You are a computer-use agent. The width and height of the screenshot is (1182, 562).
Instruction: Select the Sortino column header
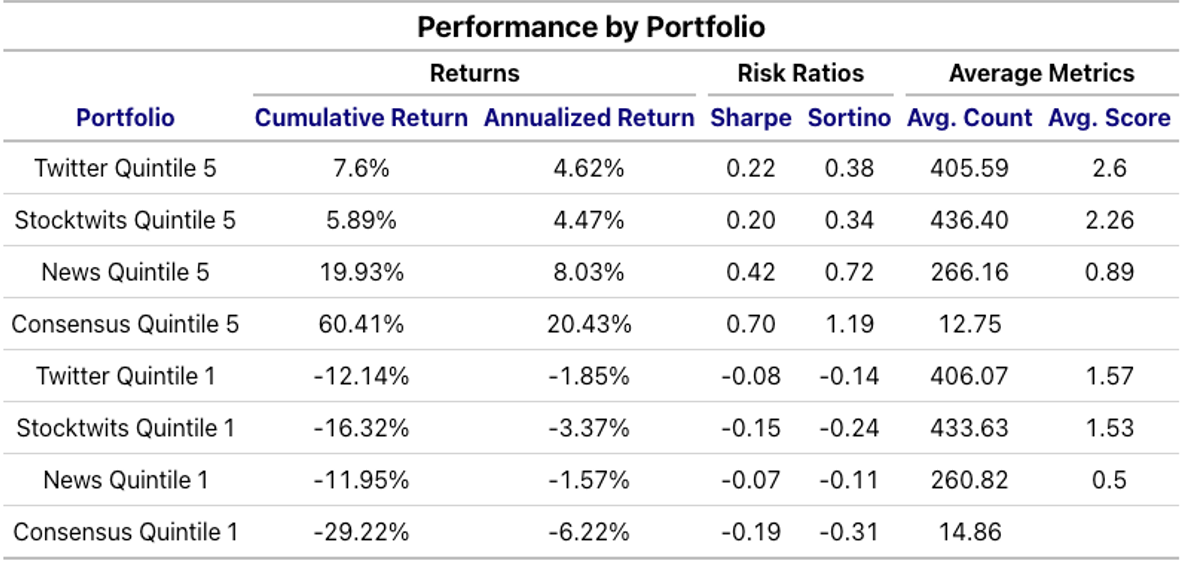point(849,118)
